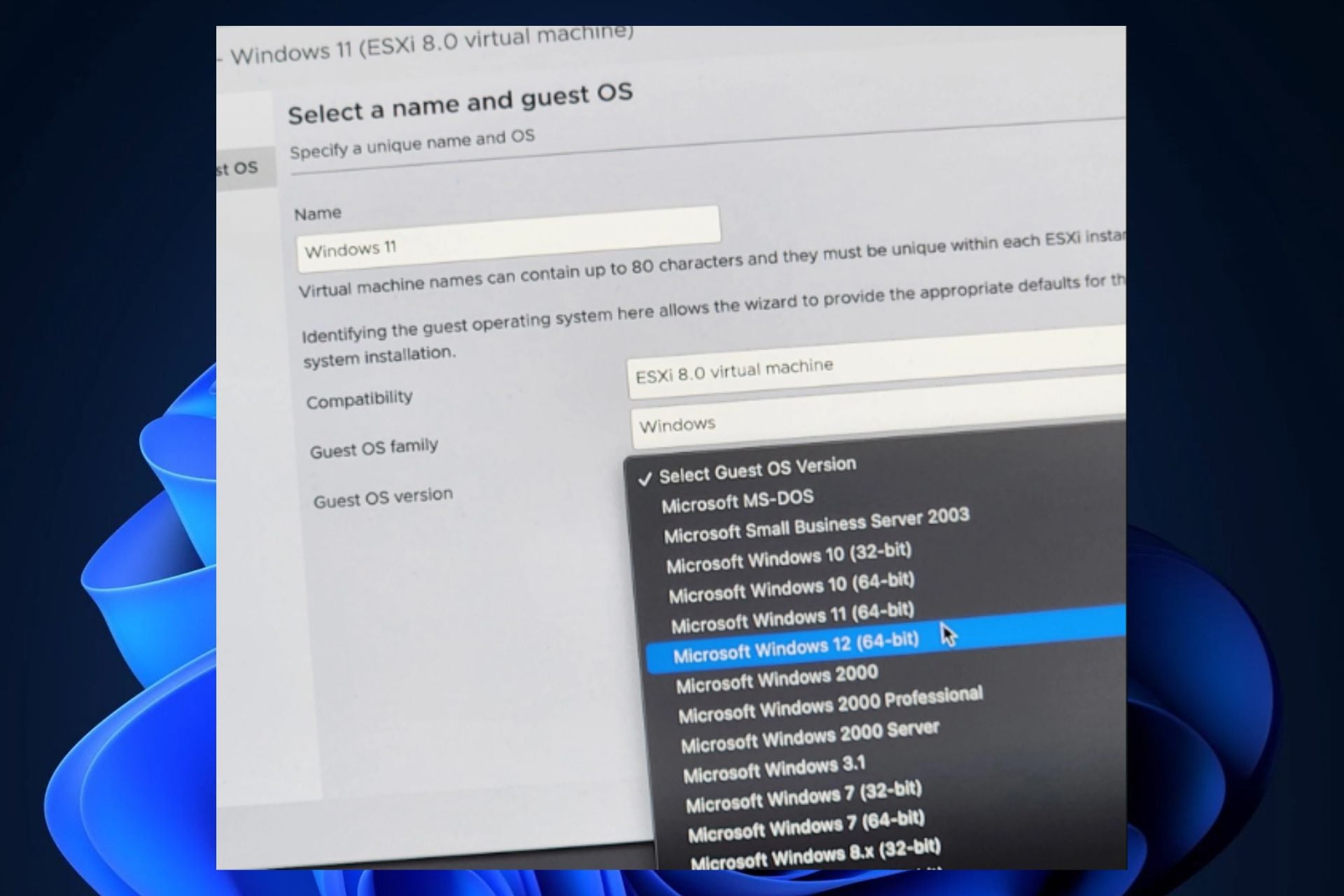Click the Name field containing Windows 11
The width and height of the screenshot is (1344, 896).
pyautogui.click(x=507, y=238)
